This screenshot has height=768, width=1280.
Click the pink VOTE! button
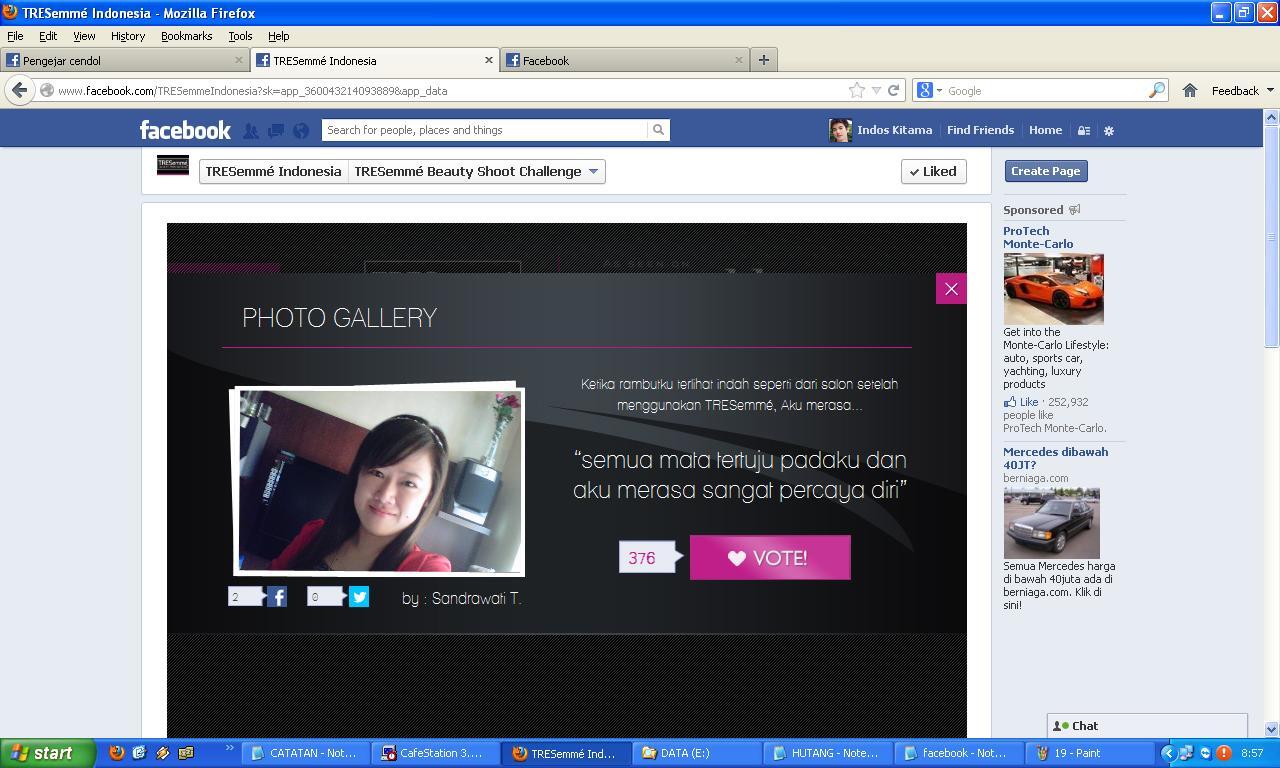pyautogui.click(x=770, y=558)
